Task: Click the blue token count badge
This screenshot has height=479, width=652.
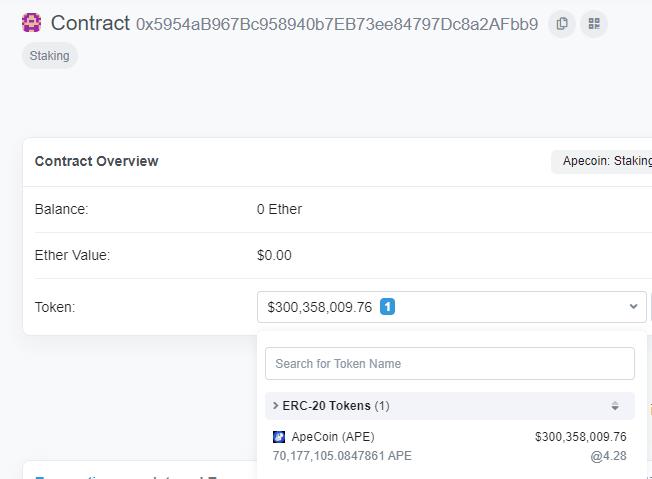Action: (388, 307)
